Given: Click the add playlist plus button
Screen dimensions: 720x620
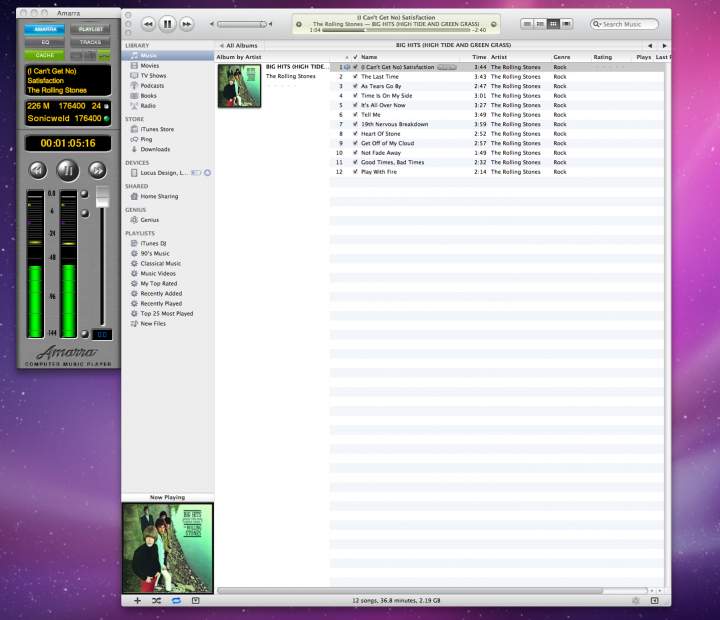Looking at the screenshot, I should tap(137, 601).
